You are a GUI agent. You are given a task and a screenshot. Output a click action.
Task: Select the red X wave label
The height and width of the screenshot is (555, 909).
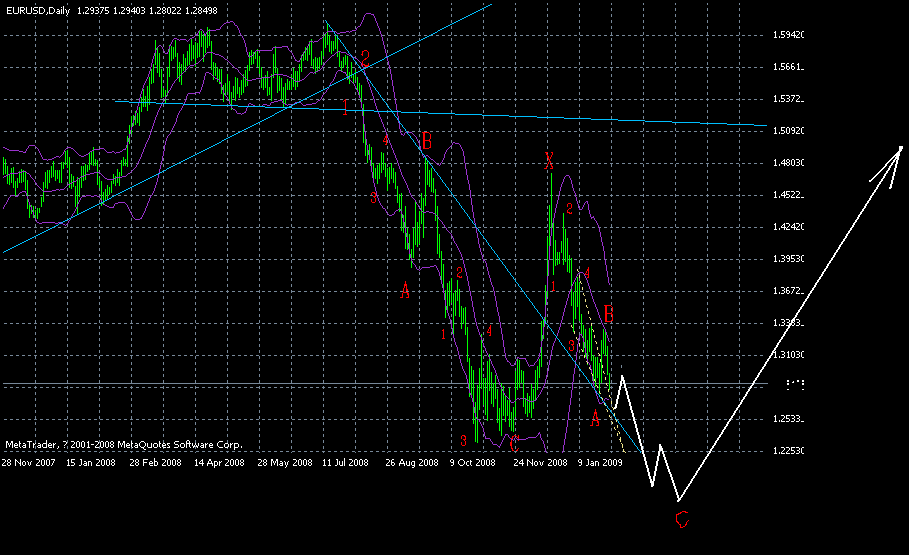pyautogui.click(x=549, y=160)
